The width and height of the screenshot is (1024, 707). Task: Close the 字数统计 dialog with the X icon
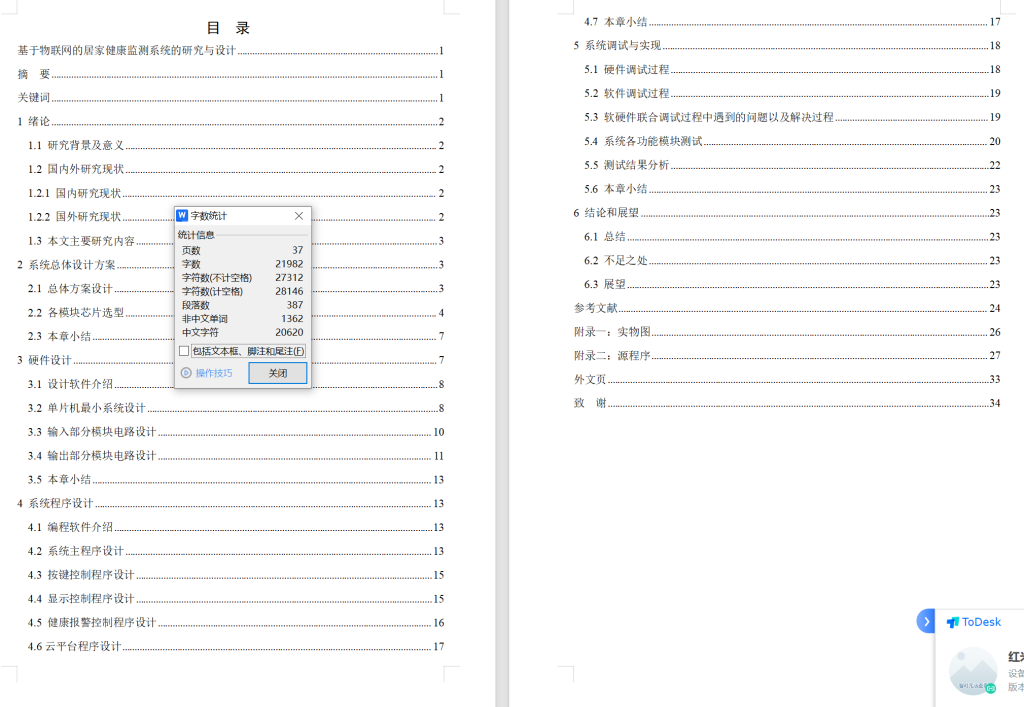[x=298, y=215]
